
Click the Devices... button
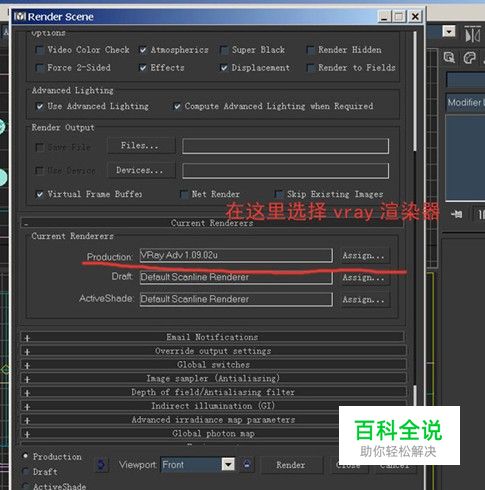click(141, 170)
